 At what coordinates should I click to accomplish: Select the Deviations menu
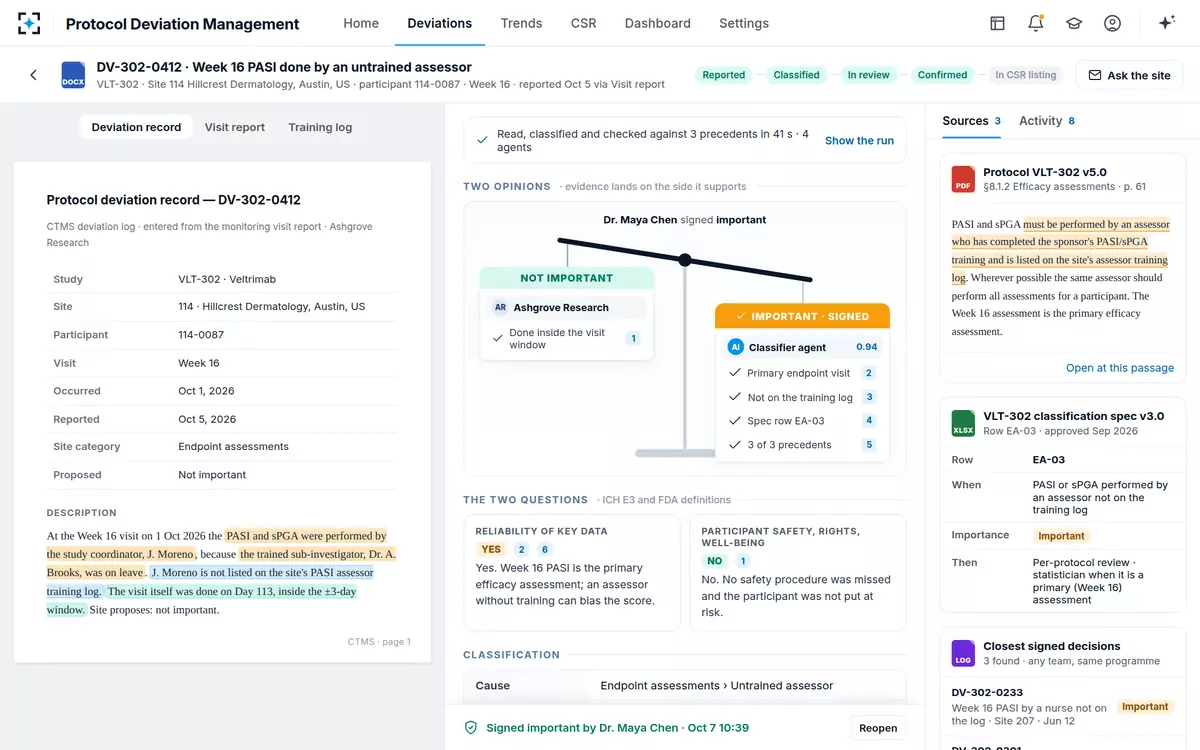440,23
